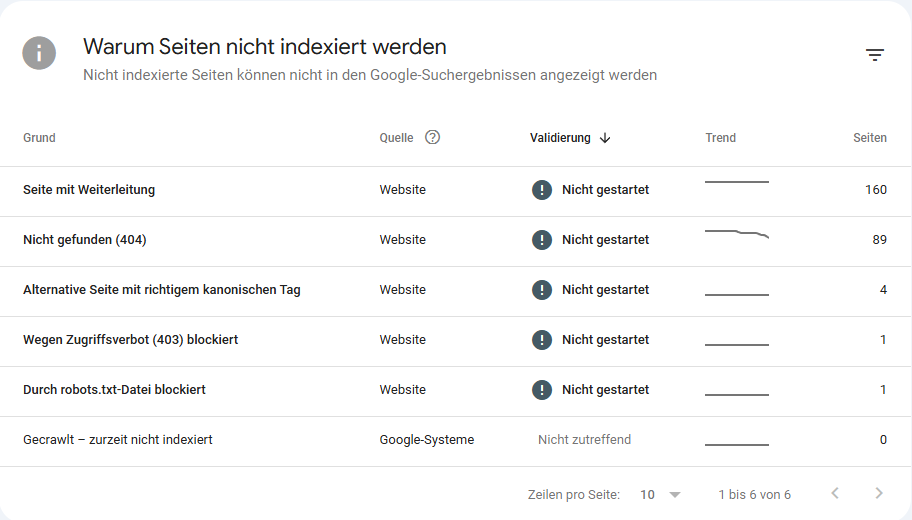Click Nicht gestartet in robots.txt row
This screenshot has width=912, height=520.
tap(605, 390)
